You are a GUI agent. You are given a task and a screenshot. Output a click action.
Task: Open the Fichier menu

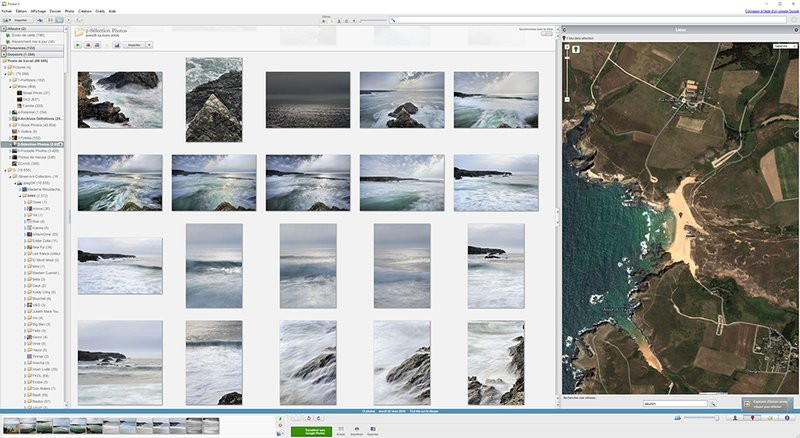tap(7, 11)
